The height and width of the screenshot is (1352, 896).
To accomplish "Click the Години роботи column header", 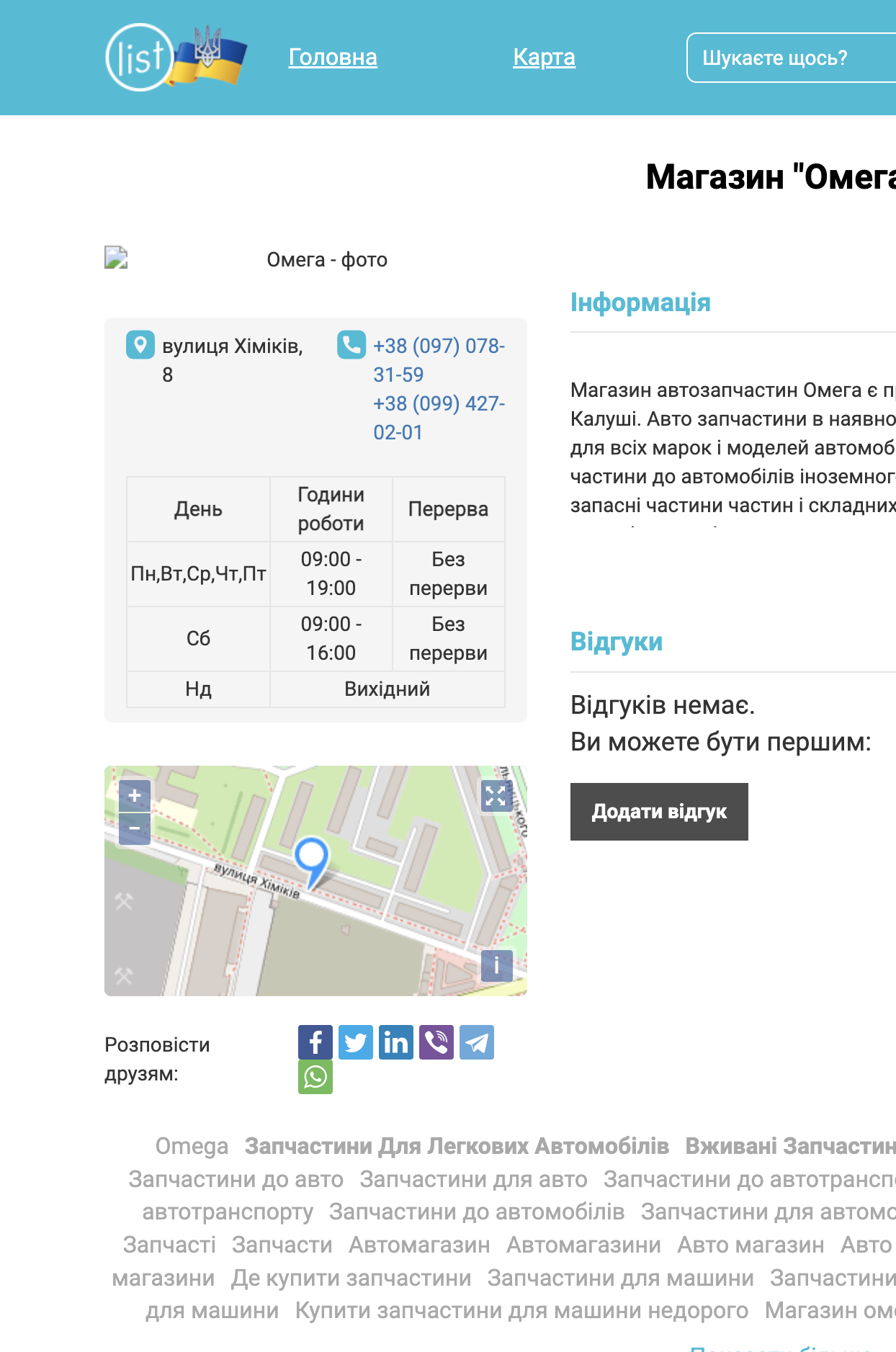I will pyautogui.click(x=331, y=509).
